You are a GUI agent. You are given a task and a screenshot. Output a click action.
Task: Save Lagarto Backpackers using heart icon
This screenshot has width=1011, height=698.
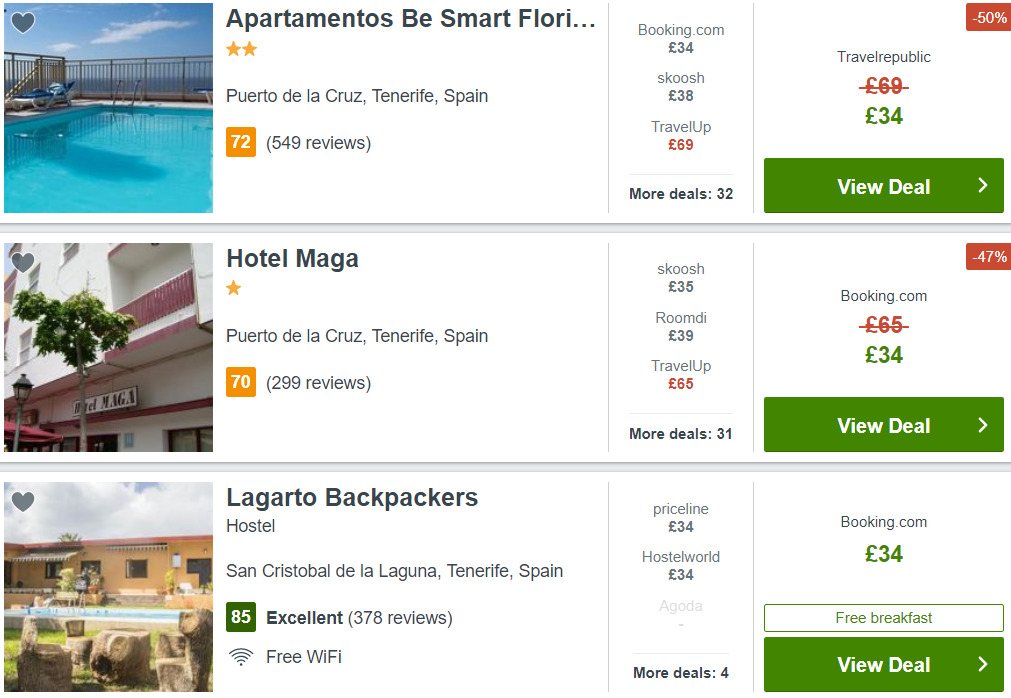[23, 501]
